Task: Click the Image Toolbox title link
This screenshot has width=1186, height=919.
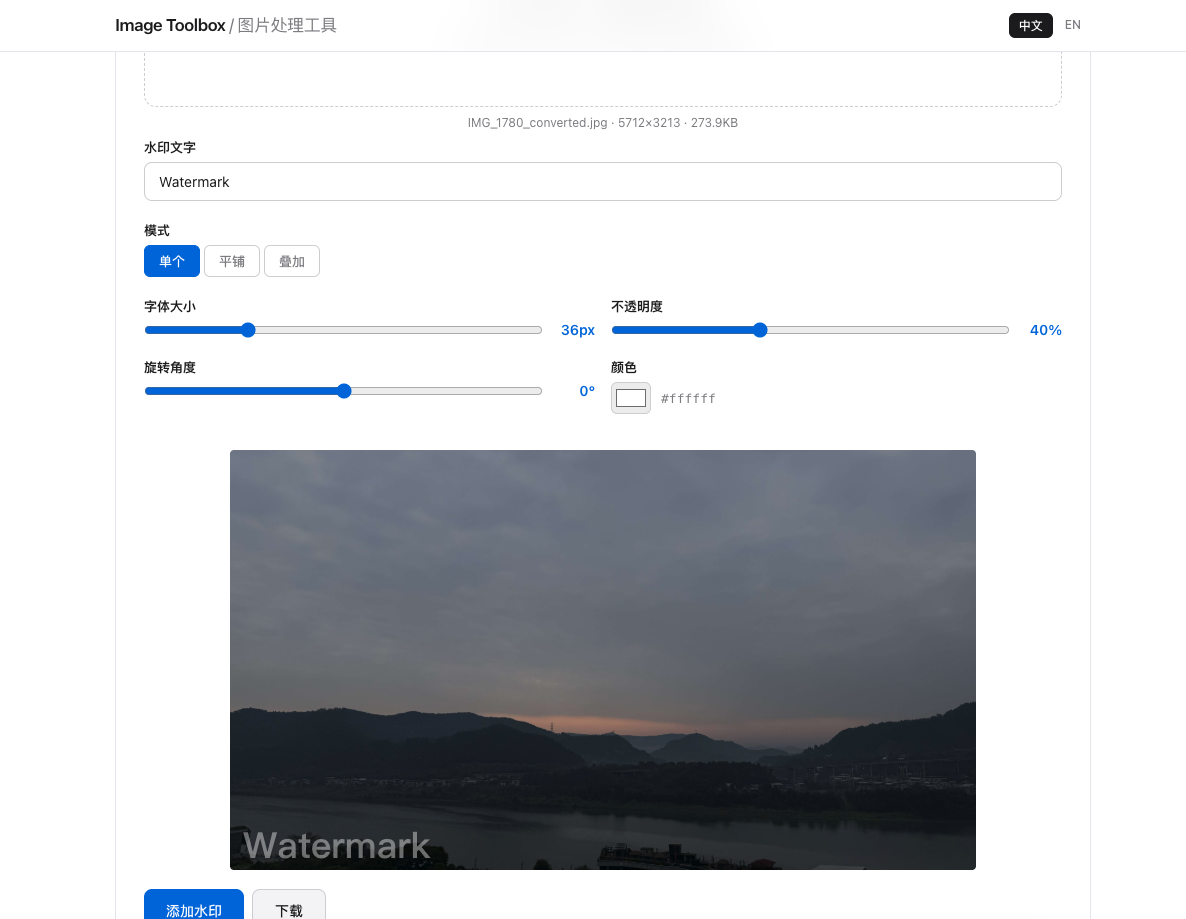Action: click(170, 25)
